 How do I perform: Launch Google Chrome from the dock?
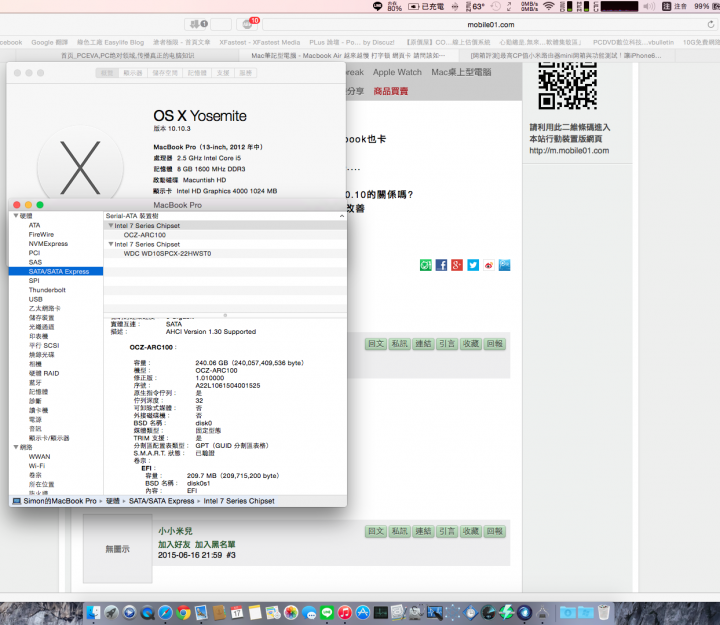183,612
